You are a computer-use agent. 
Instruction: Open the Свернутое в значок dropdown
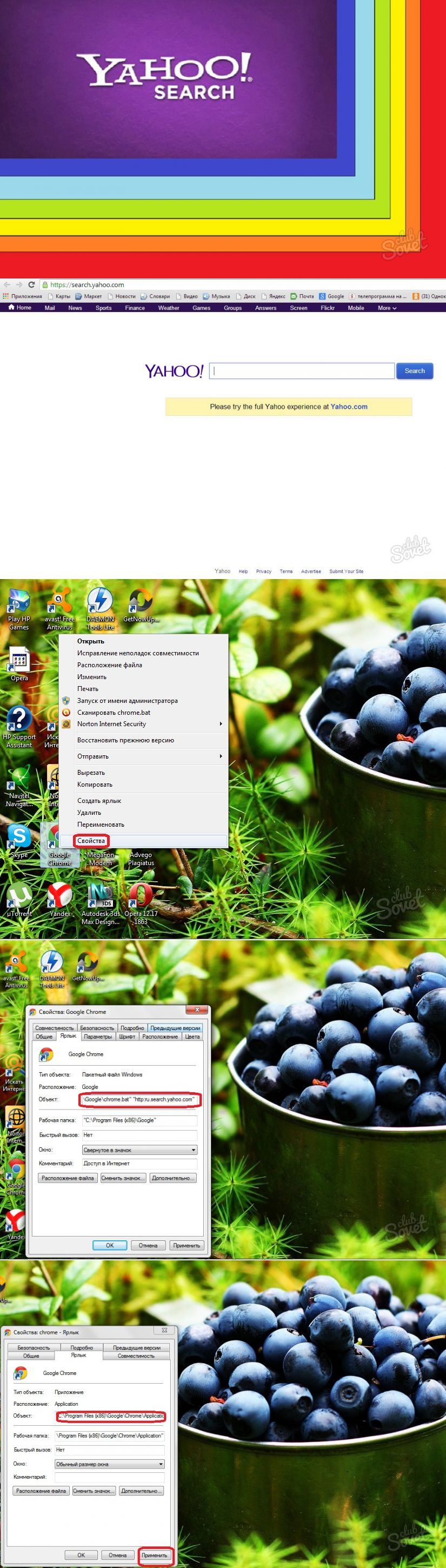click(139, 1150)
